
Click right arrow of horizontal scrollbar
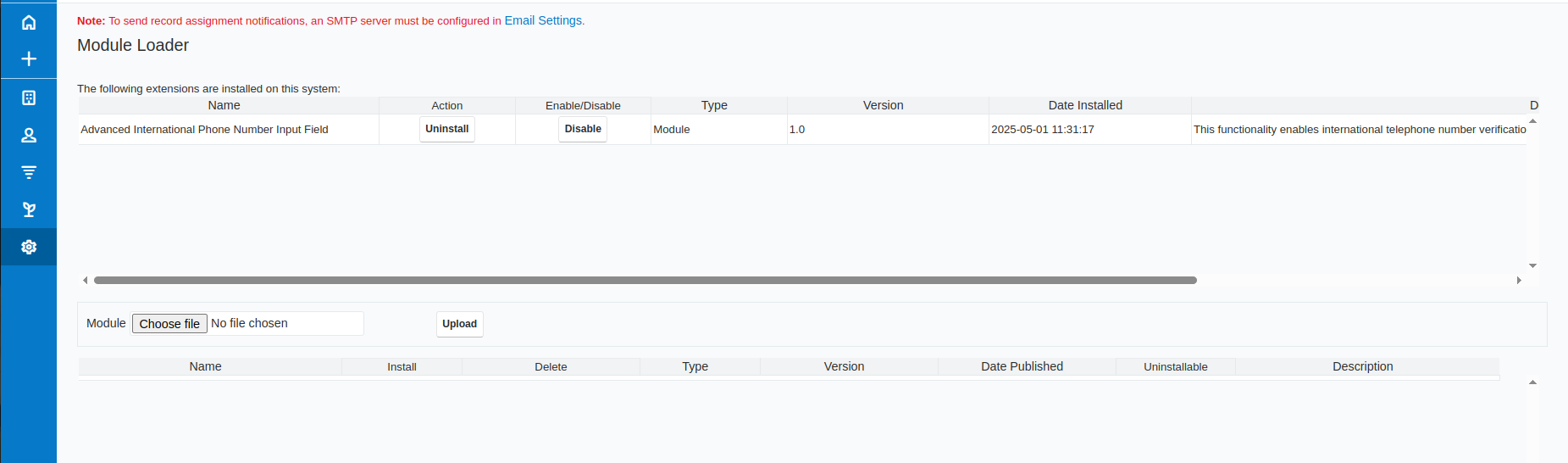(1519, 280)
